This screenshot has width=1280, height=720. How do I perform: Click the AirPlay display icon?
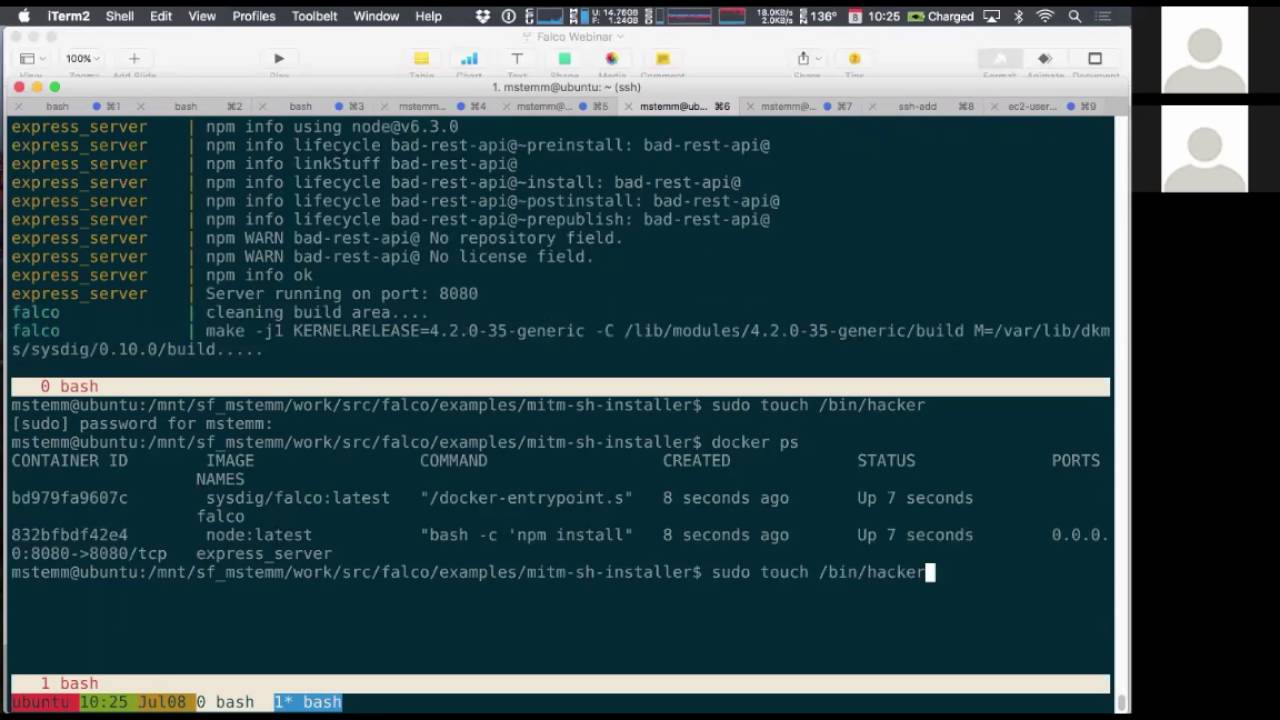tap(992, 16)
